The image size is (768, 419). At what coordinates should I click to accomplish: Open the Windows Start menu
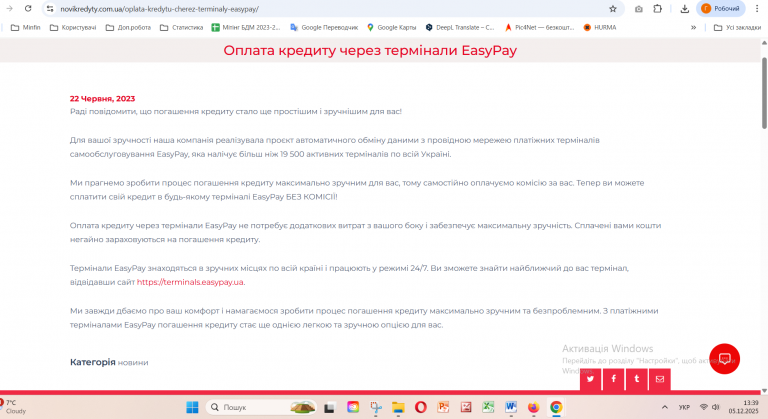[x=192, y=407]
